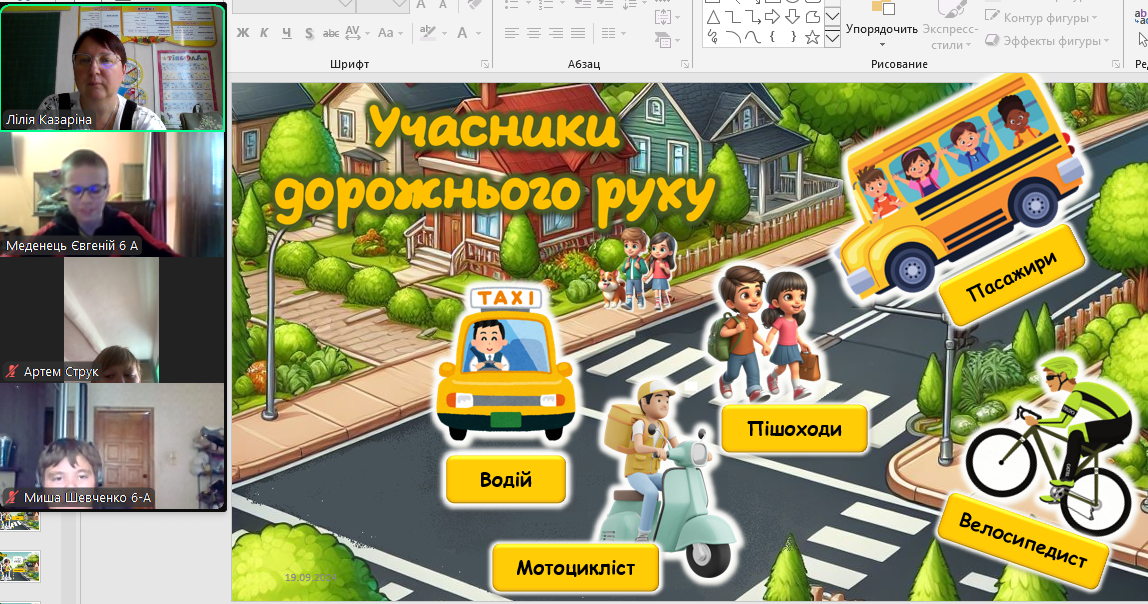Select the down arrow shape

coord(792,17)
